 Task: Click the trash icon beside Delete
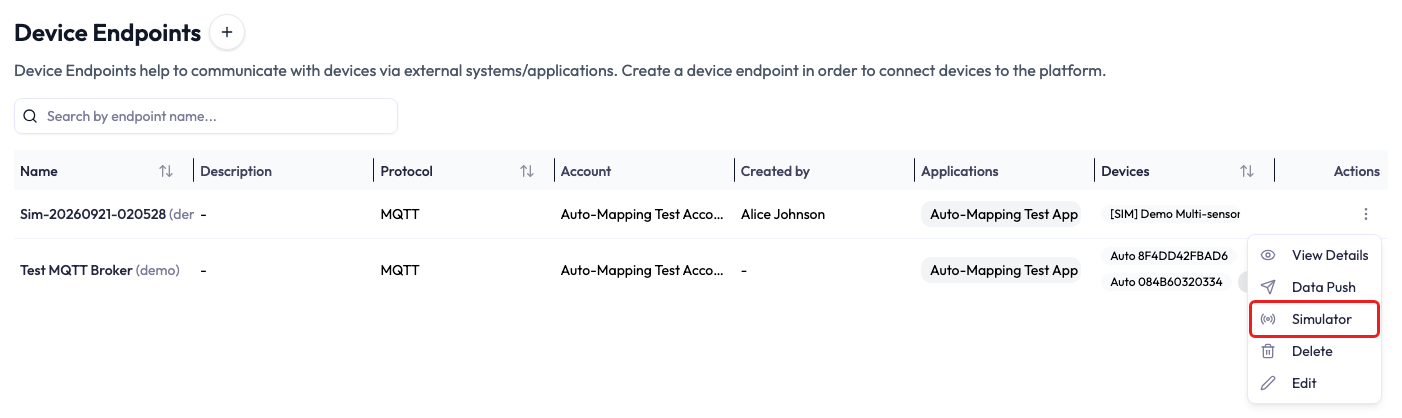1268,351
